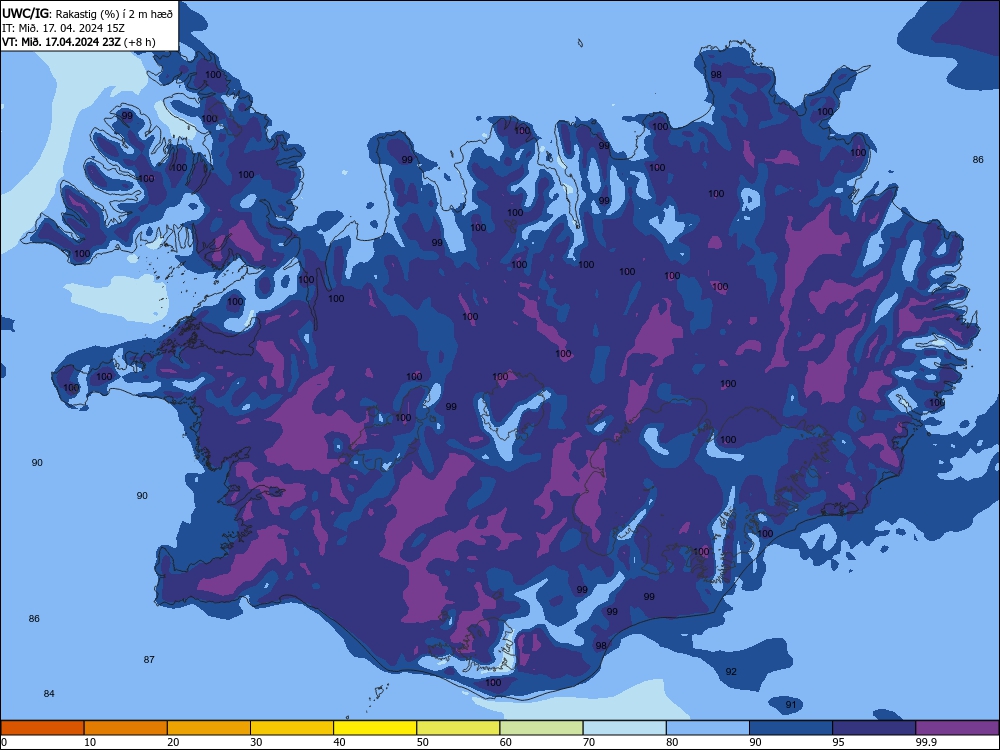Pick the pale blue 70–80 legend swatch

pyautogui.click(x=625, y=728)
